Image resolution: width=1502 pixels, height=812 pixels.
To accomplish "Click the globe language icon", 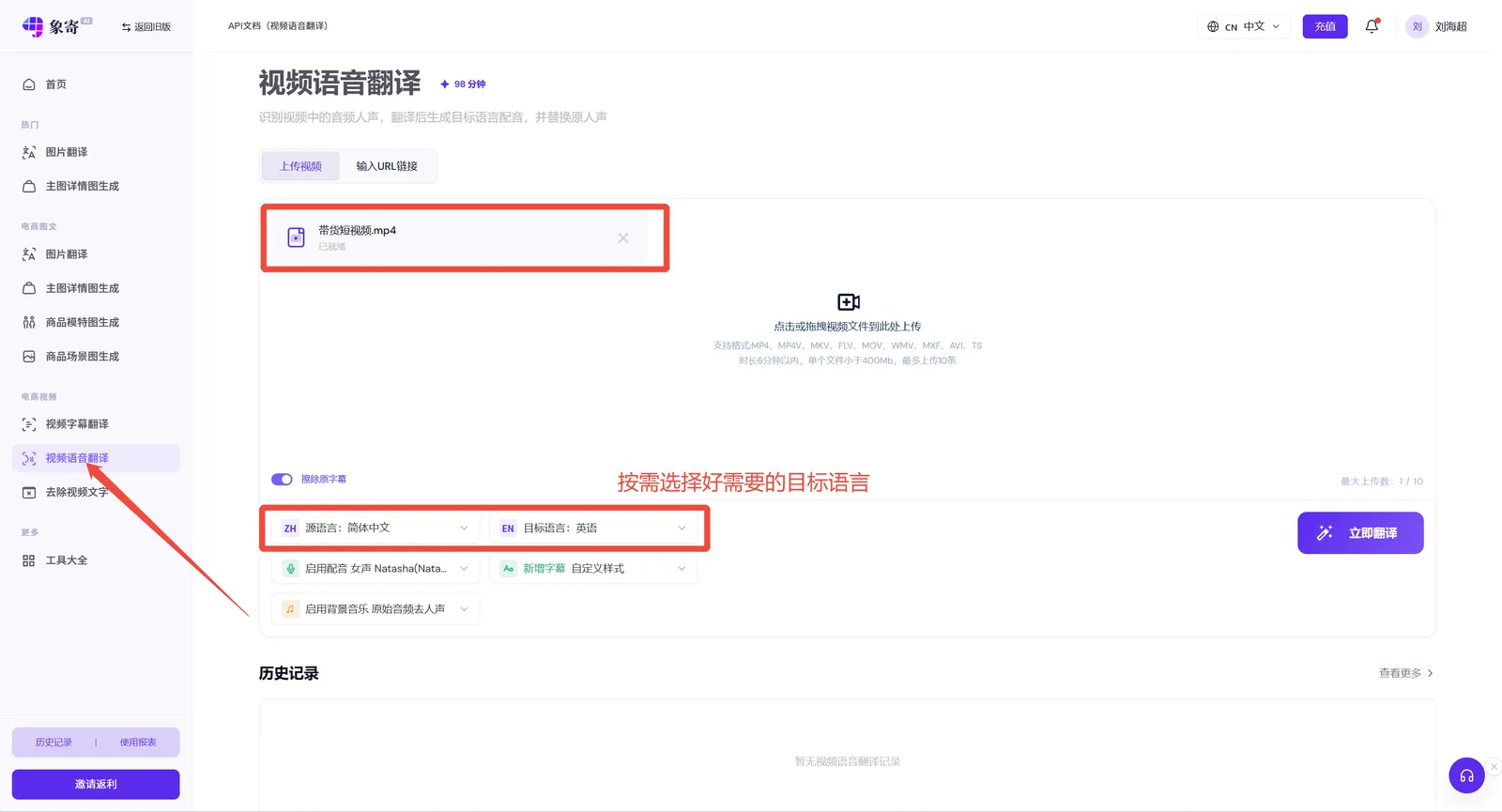I will [1213, 26].
